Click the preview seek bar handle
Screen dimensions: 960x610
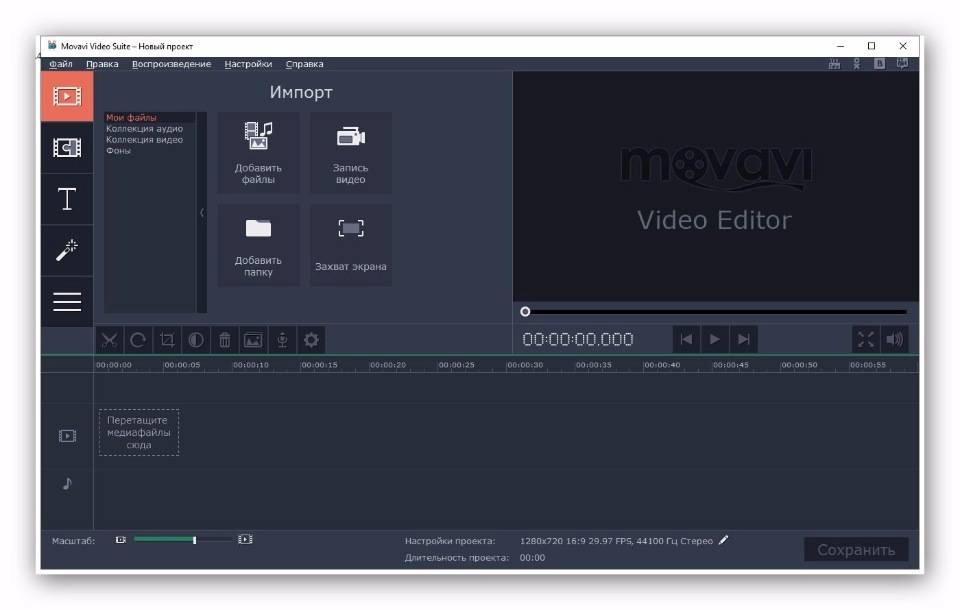pyautogui.click(x=525, y=312)
